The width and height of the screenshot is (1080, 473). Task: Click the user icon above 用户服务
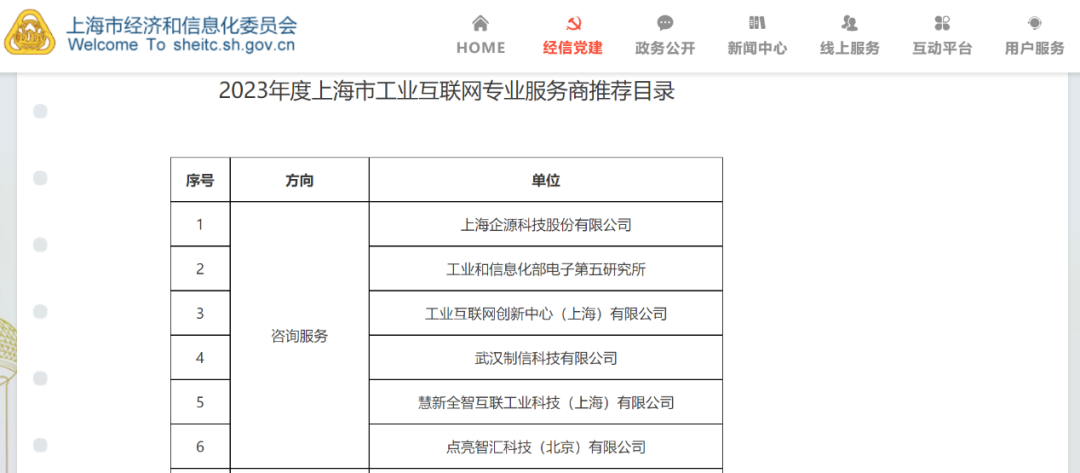pos(1035,23)
